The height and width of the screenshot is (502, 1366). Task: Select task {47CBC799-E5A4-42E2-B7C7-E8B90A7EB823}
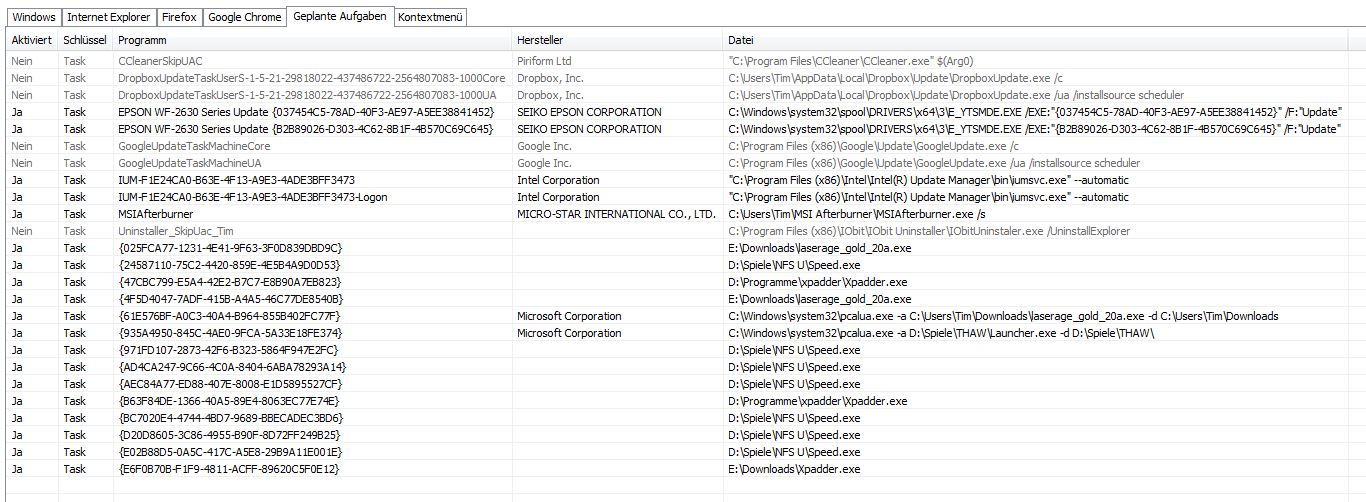coord(686,281)
